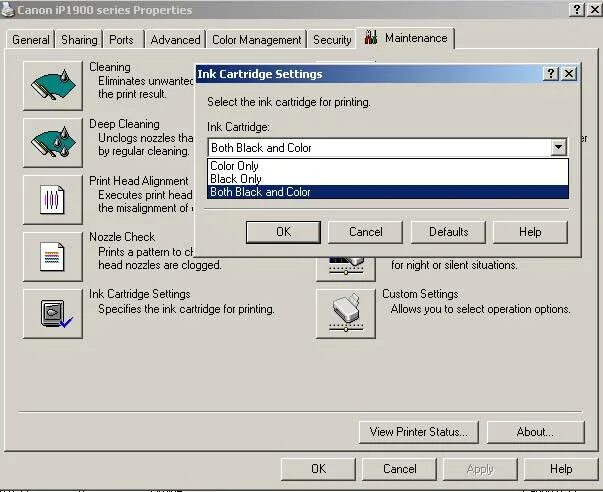Click the Ink Cartridge Settings dialog help icon
Image resolution: width=603 pixels, height=492 pixels.
pos(551,73)
